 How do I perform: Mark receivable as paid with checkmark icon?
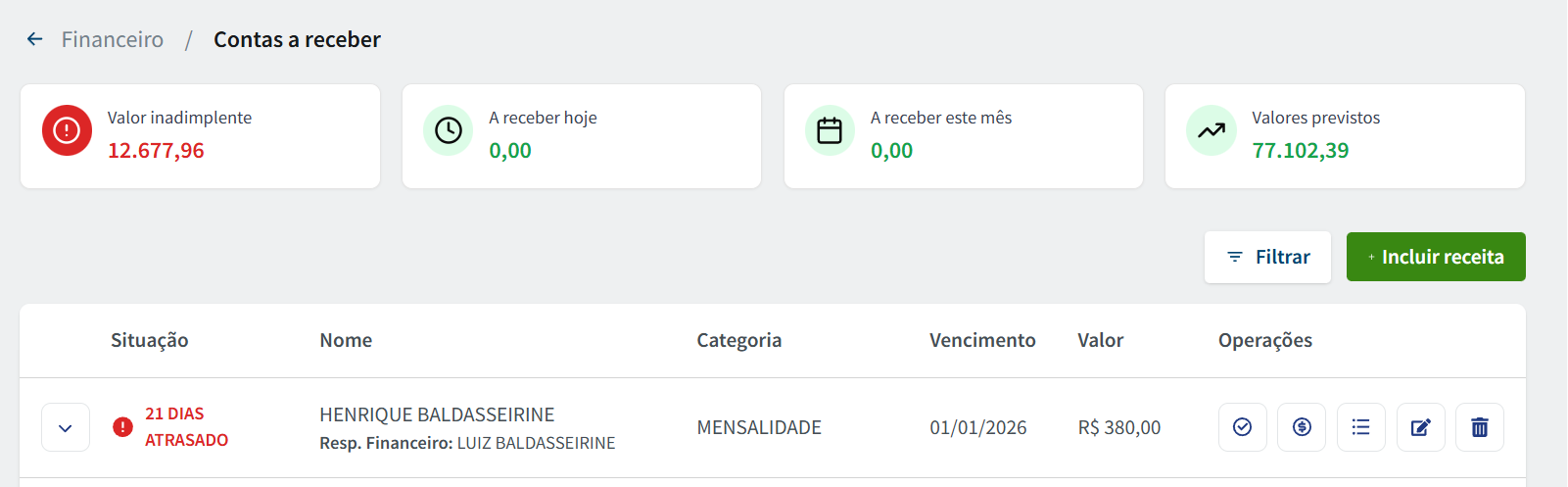[1243, 427]
